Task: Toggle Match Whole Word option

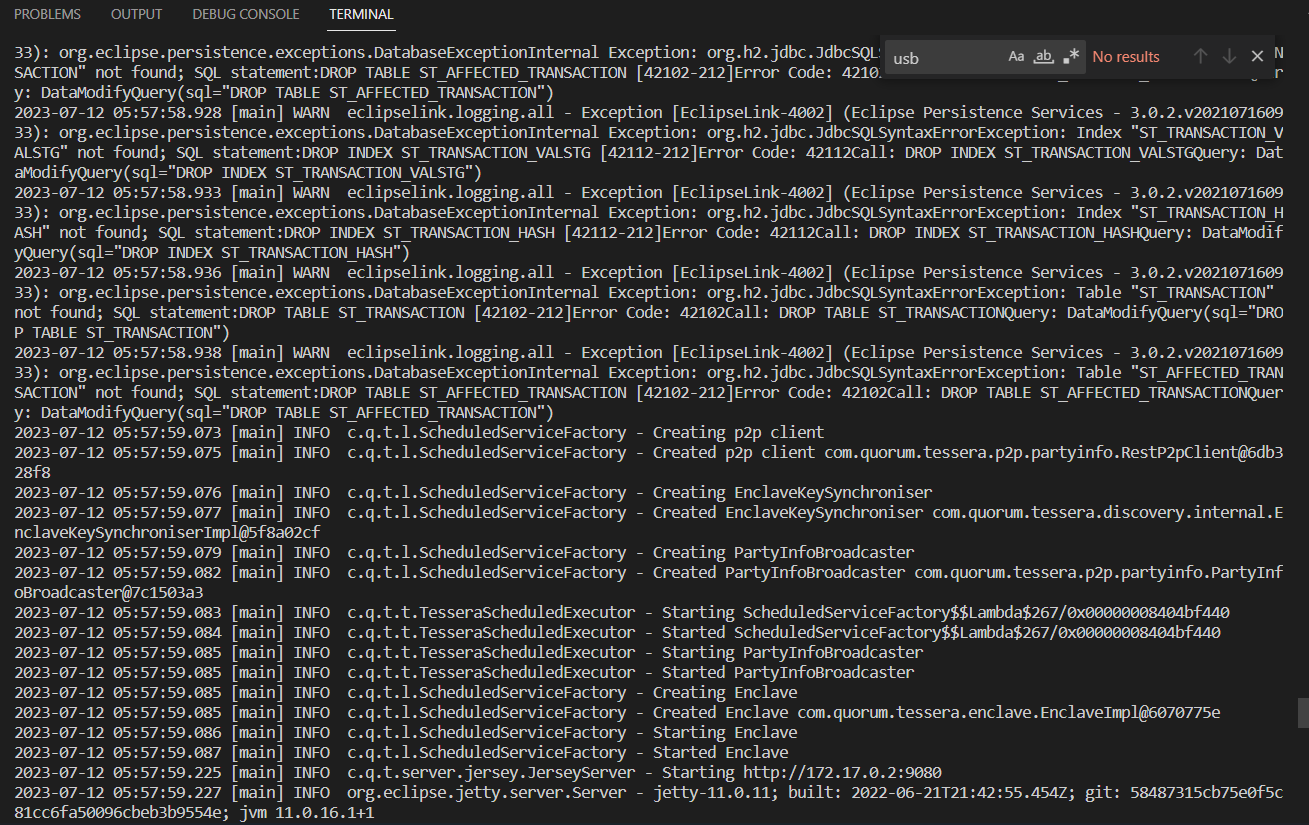Action: (1041, 57)
